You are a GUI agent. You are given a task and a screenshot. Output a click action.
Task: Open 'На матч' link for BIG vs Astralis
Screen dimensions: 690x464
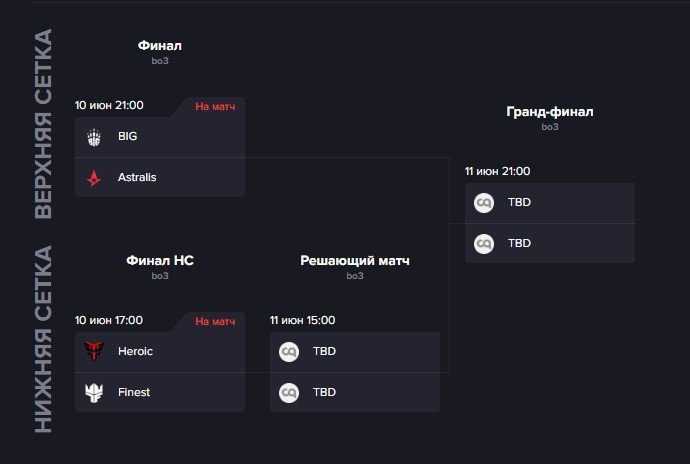[x=215, y=107]
